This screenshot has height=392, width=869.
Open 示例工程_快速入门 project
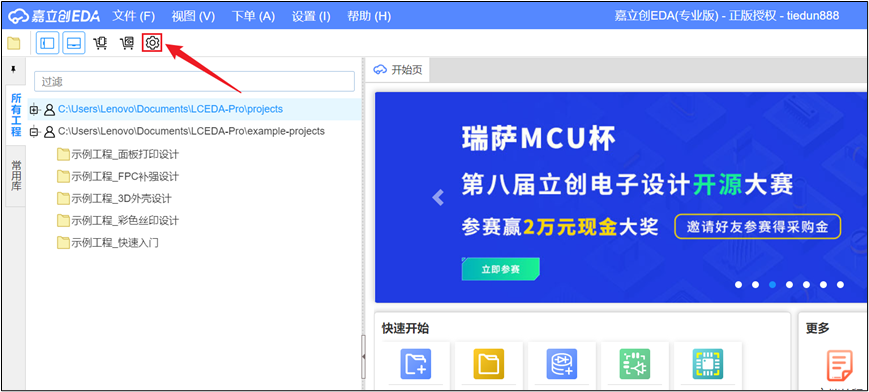[115, 243]
